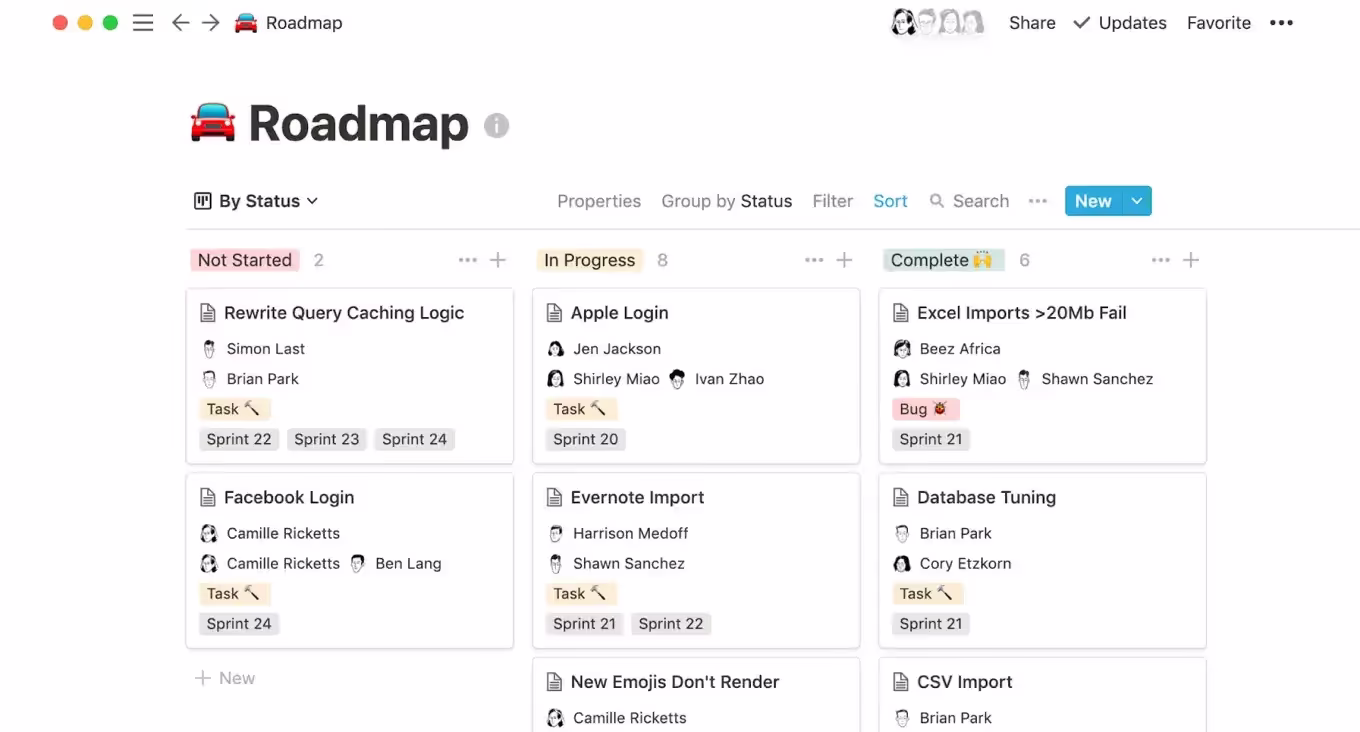1360x732 pixels.
Task: Open the three-dot page menu at top right
Action: pyautogui.click(x=1281, y=23)
